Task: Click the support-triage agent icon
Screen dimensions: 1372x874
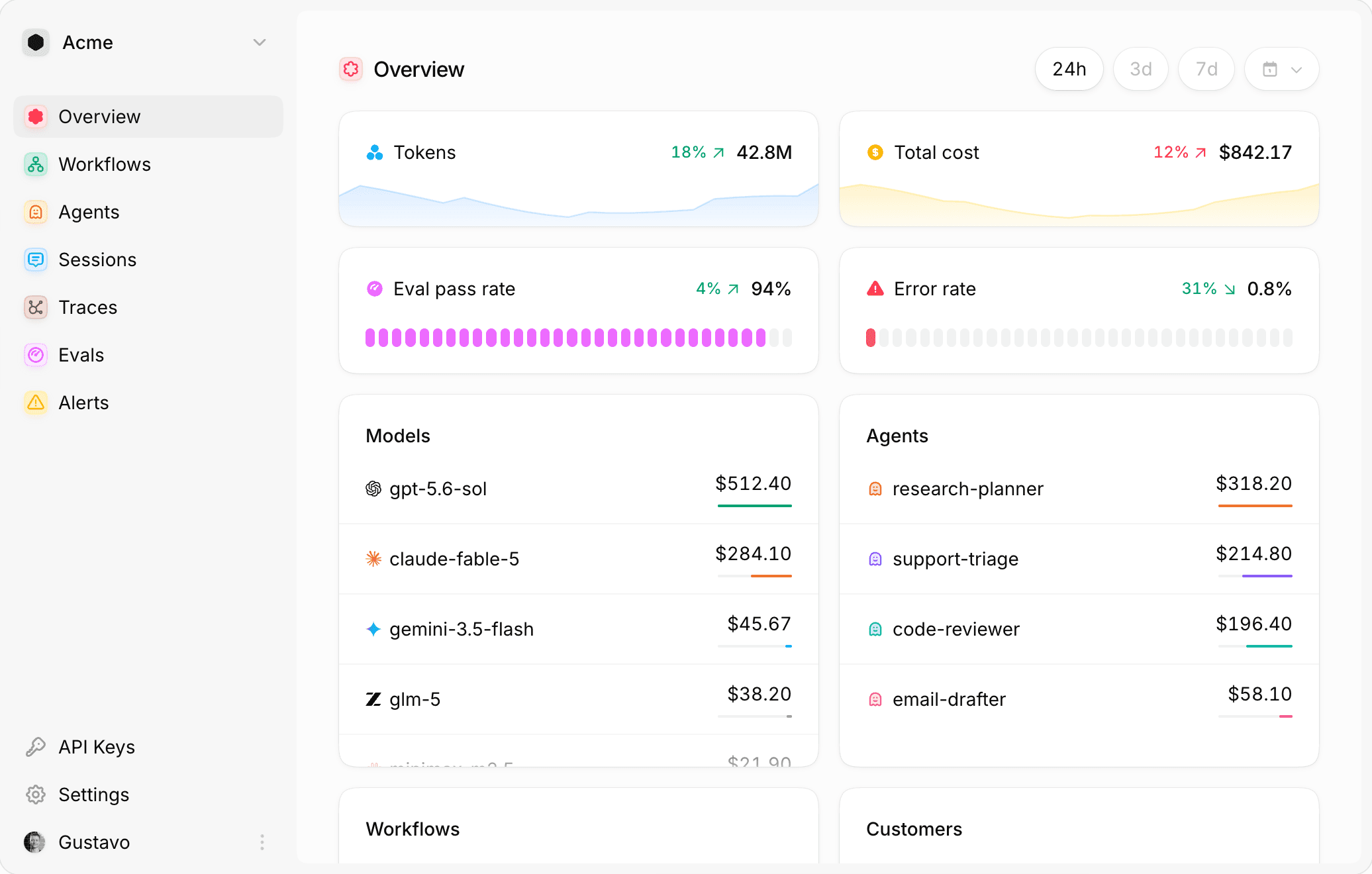Action: tap(875, 559)
